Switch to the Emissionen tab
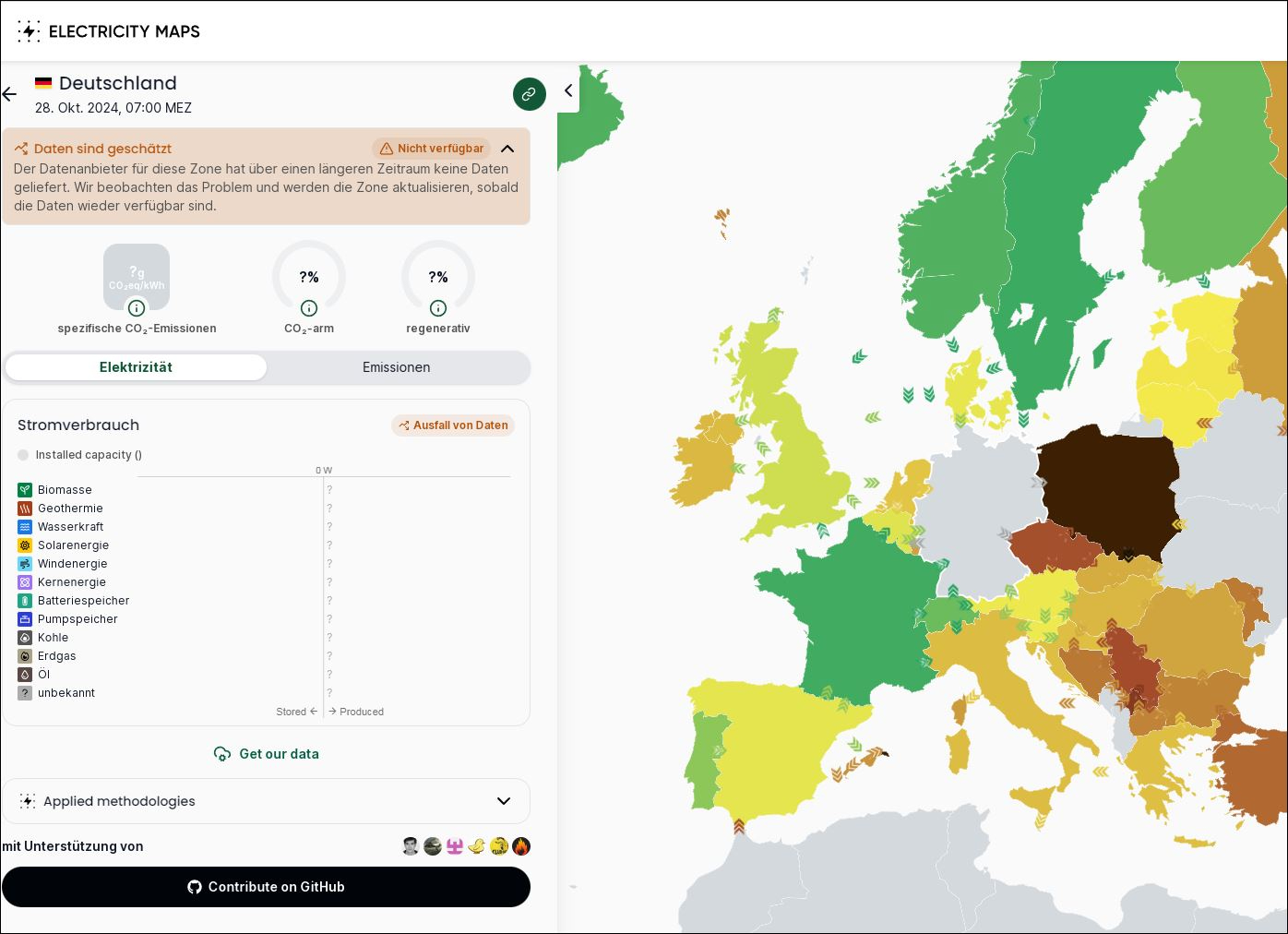The width and height of the screenshot is (1288, 934). point(397,367)
